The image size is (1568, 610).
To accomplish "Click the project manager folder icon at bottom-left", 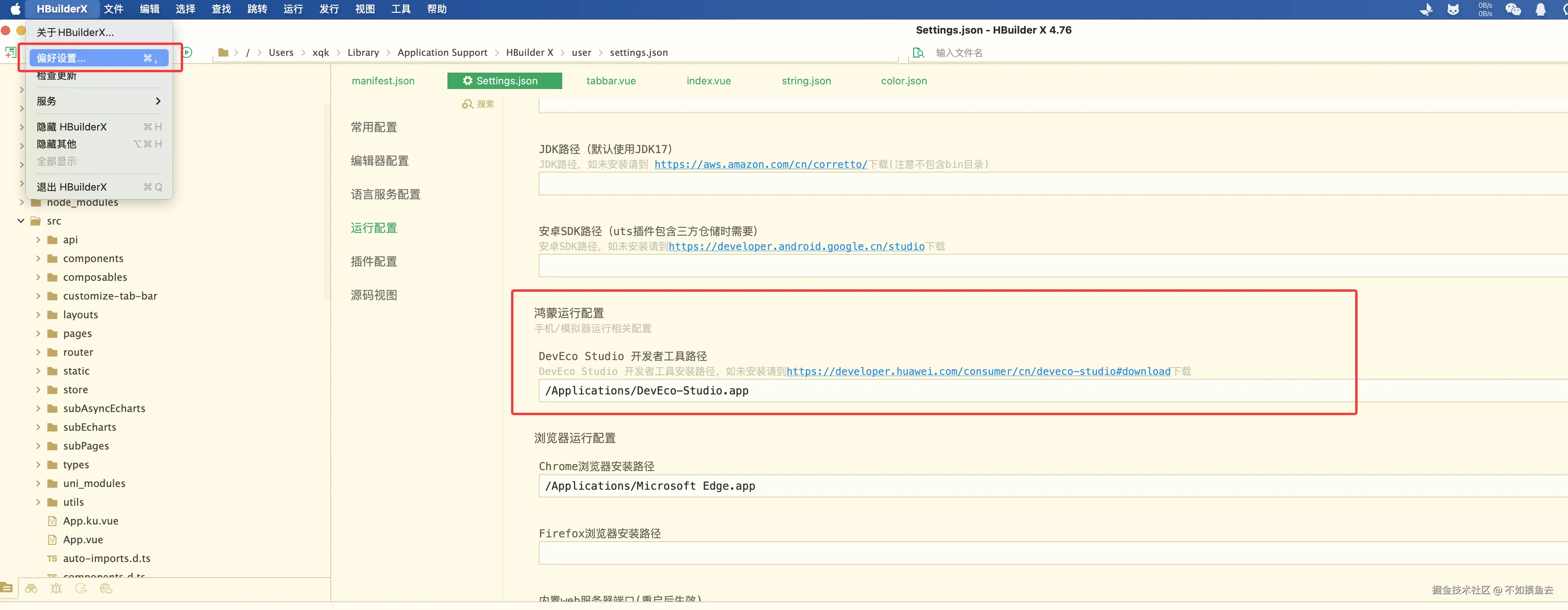I will (x=7, y=588).
